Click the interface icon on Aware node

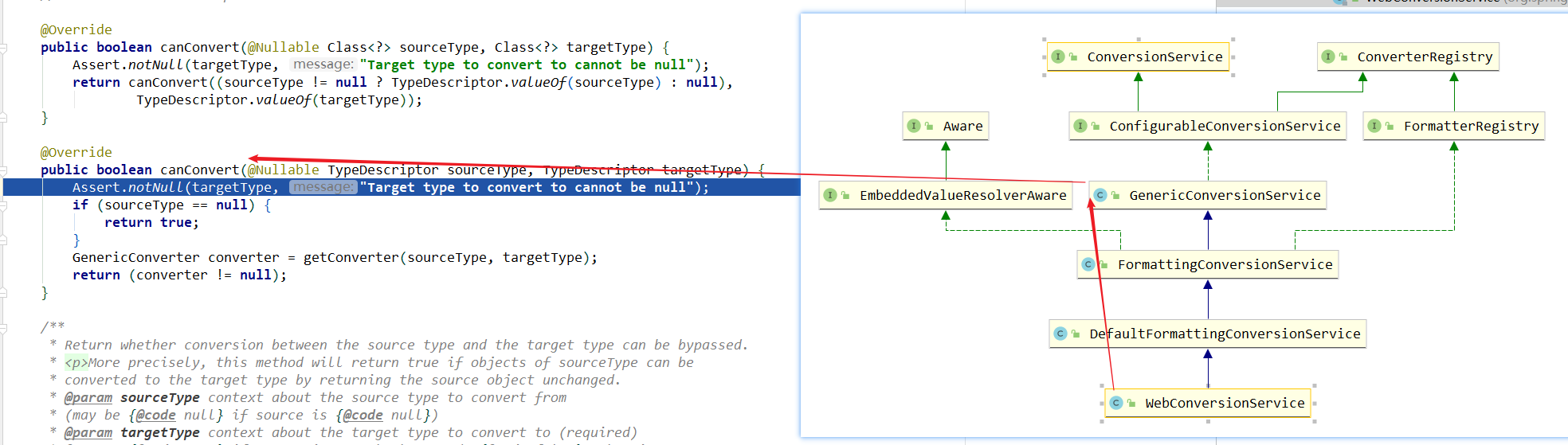[x=914, y=126]
